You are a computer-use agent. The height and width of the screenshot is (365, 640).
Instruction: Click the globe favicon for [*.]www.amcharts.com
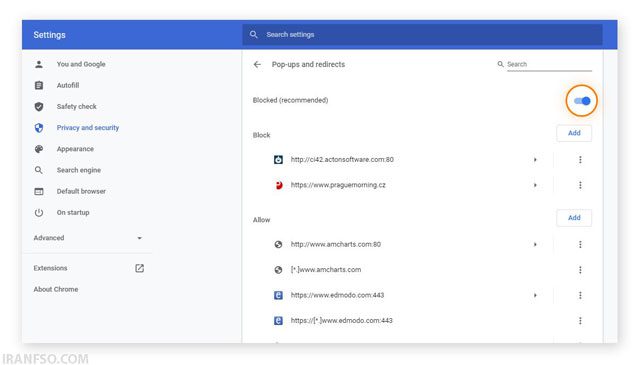(278, 270)
